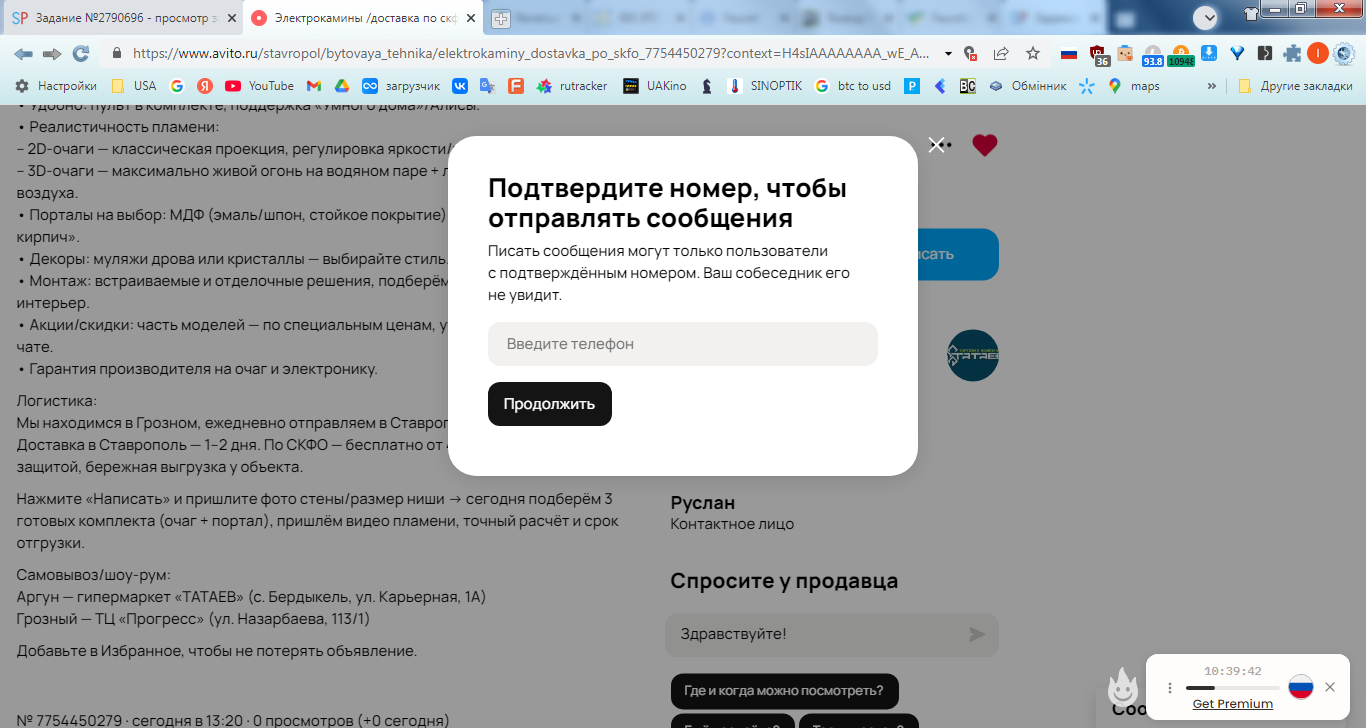Click 'Где и когда можно посмотреть?' chip
The width and height of the screenshot is (1366, 728).
pyautogui.click(x=784, y=691)
